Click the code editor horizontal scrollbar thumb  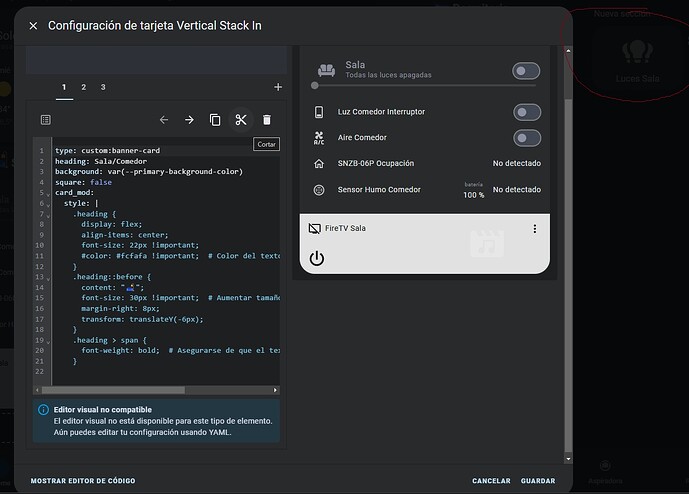click(x=113, y=390)
